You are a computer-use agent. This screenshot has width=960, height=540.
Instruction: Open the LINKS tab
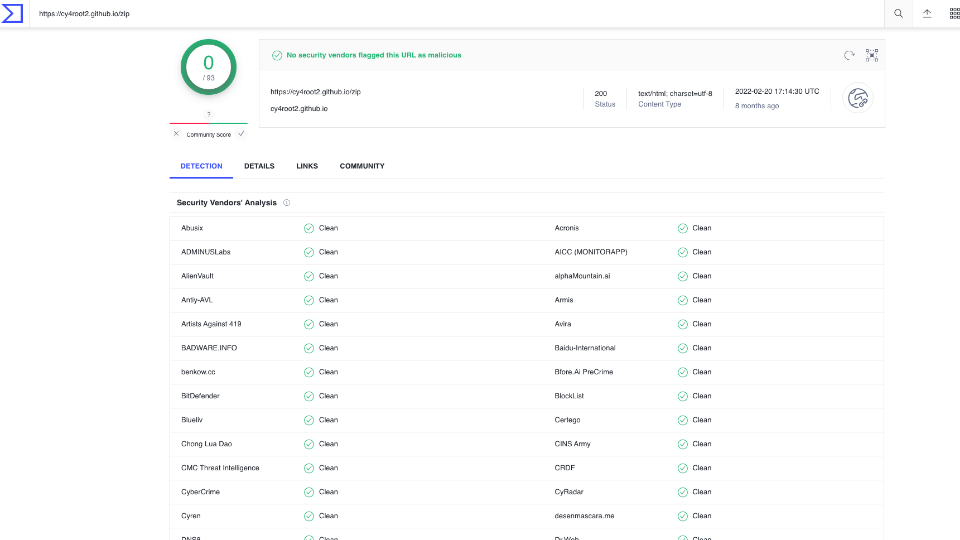[x=307, y=166]
